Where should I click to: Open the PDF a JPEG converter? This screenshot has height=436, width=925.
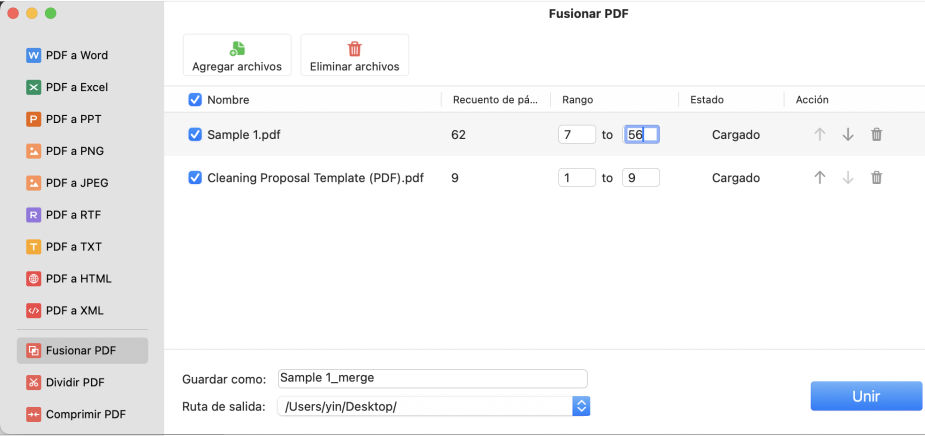coord(67,183)
